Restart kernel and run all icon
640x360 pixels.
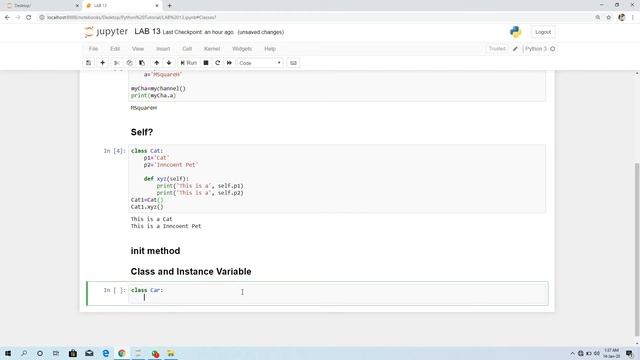click(229, 63)
